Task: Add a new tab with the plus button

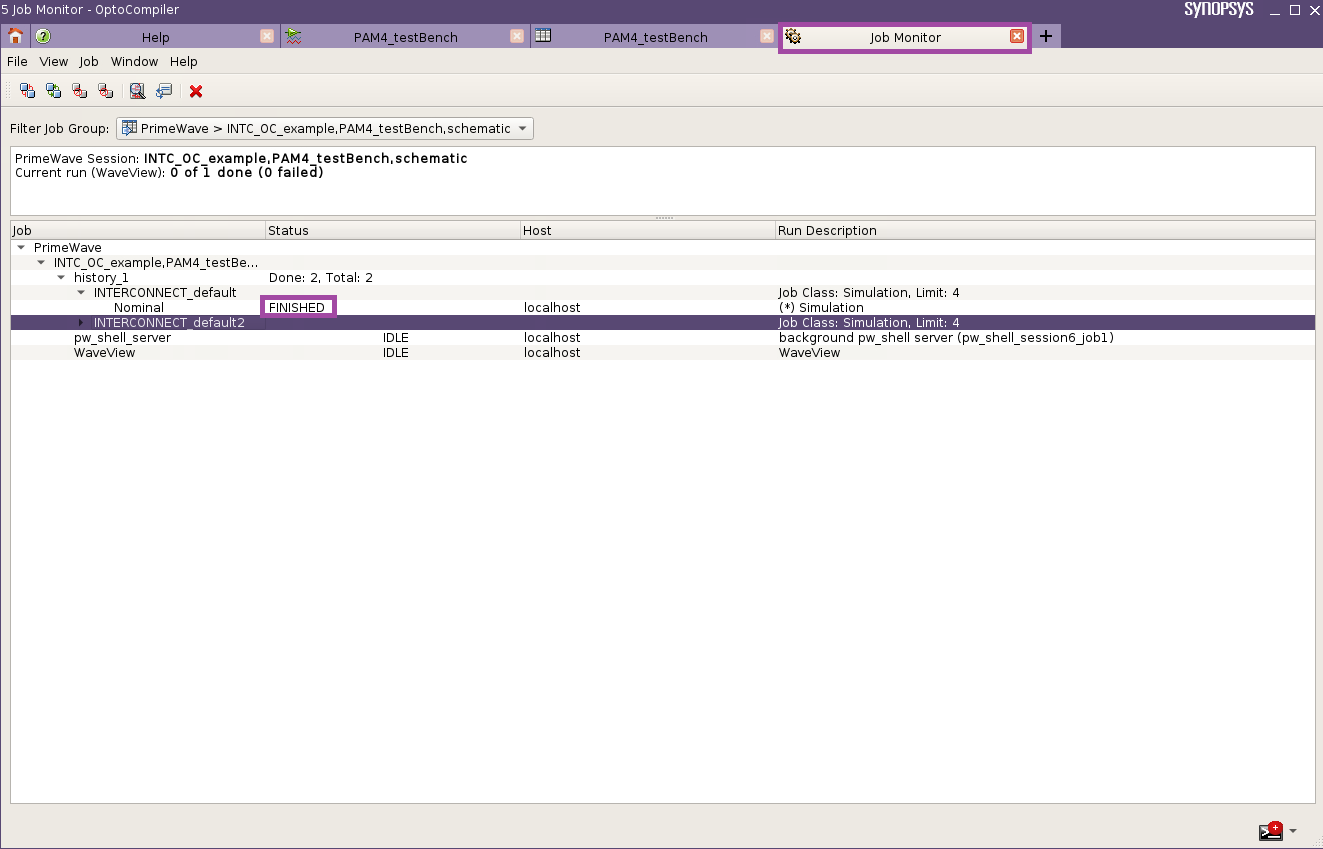Action: (1046, 37)
